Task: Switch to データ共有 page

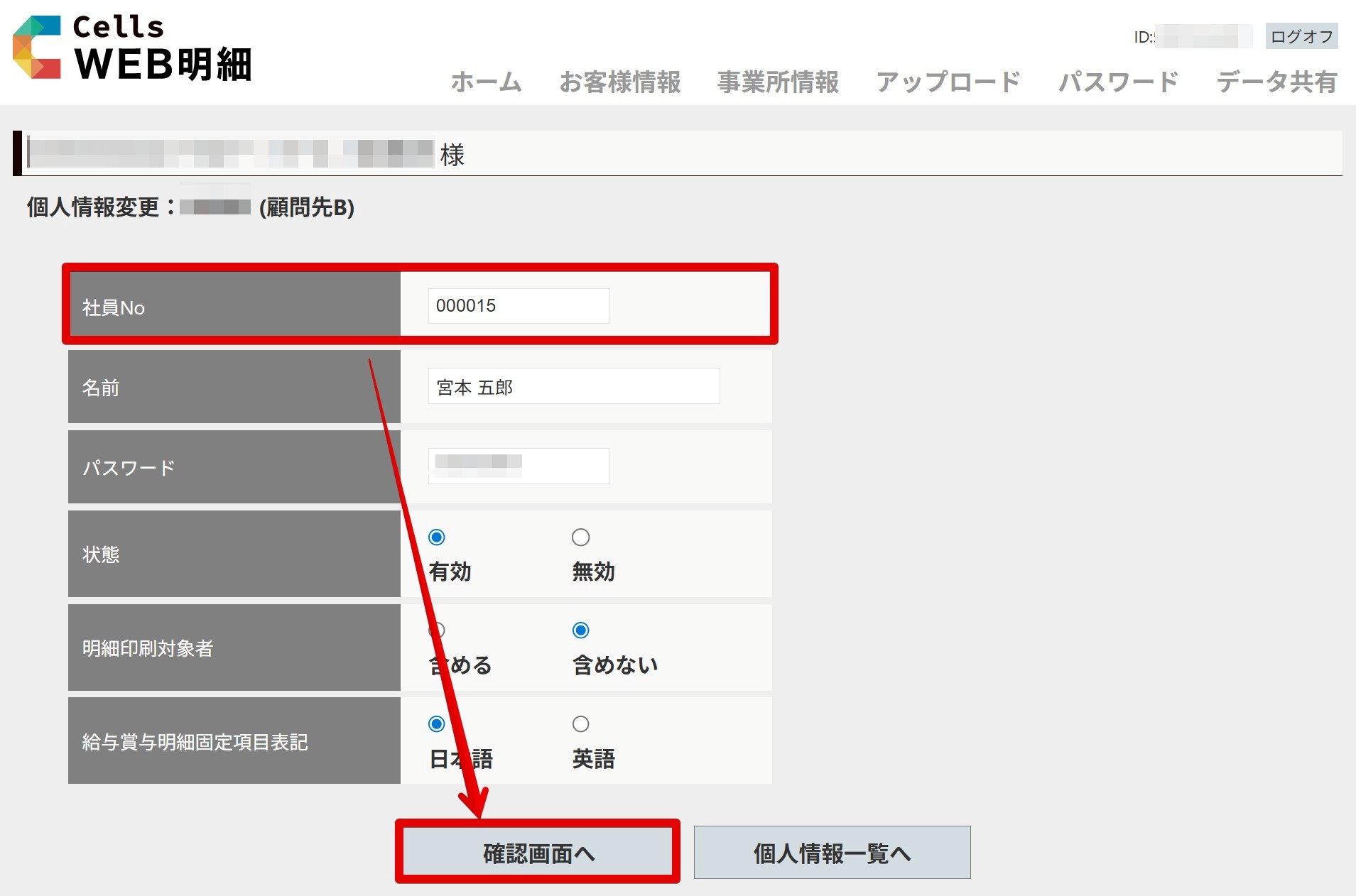Action: pos(1276,82)
